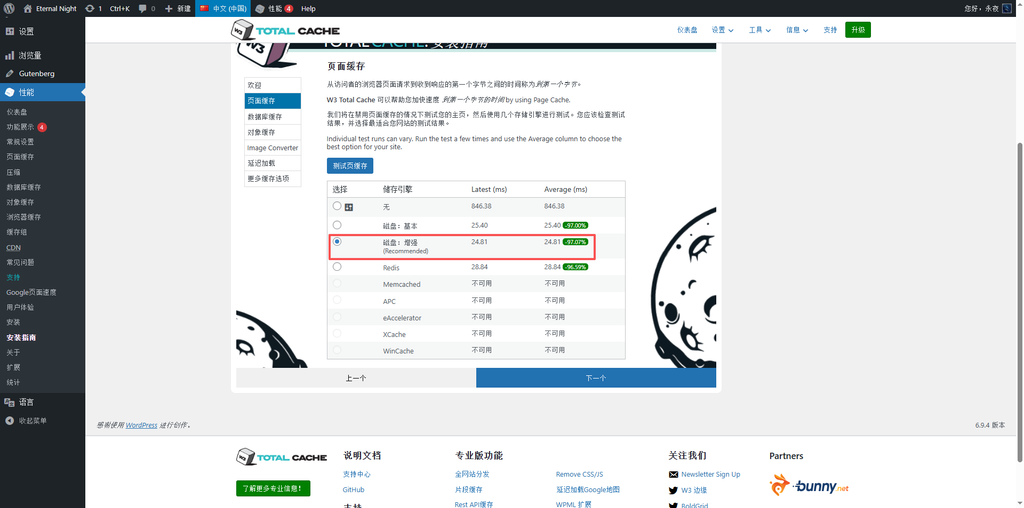Open the Help admin bar item
The height and width of the screenshot is (508, 1024).
coord(308,8)
